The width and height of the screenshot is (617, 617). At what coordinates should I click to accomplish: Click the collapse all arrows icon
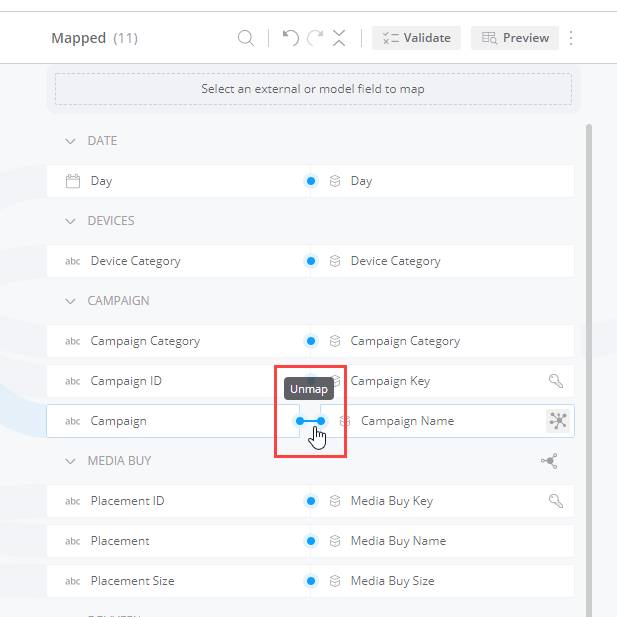click(339, 38)
